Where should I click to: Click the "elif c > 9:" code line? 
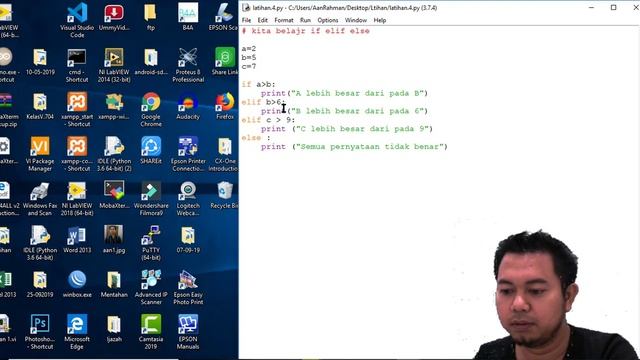(268, 120)
